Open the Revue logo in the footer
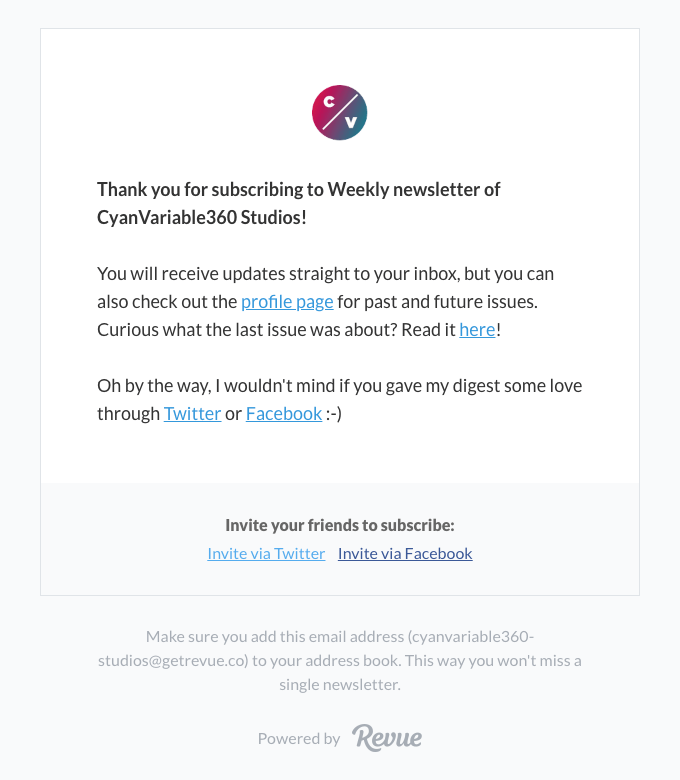 tap(387, 738)
